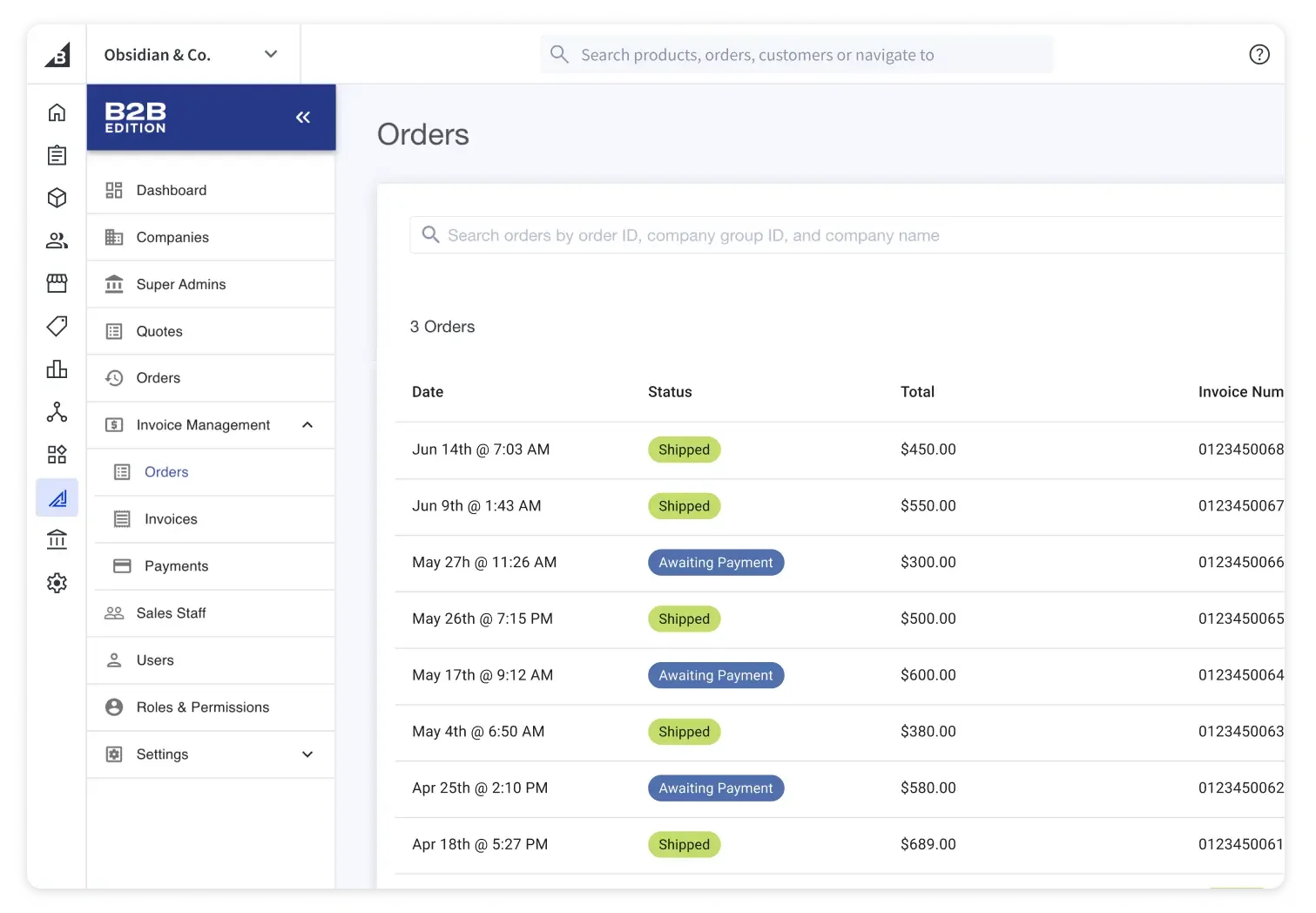Open the Storefront icon in the left rail

[57, 283]
